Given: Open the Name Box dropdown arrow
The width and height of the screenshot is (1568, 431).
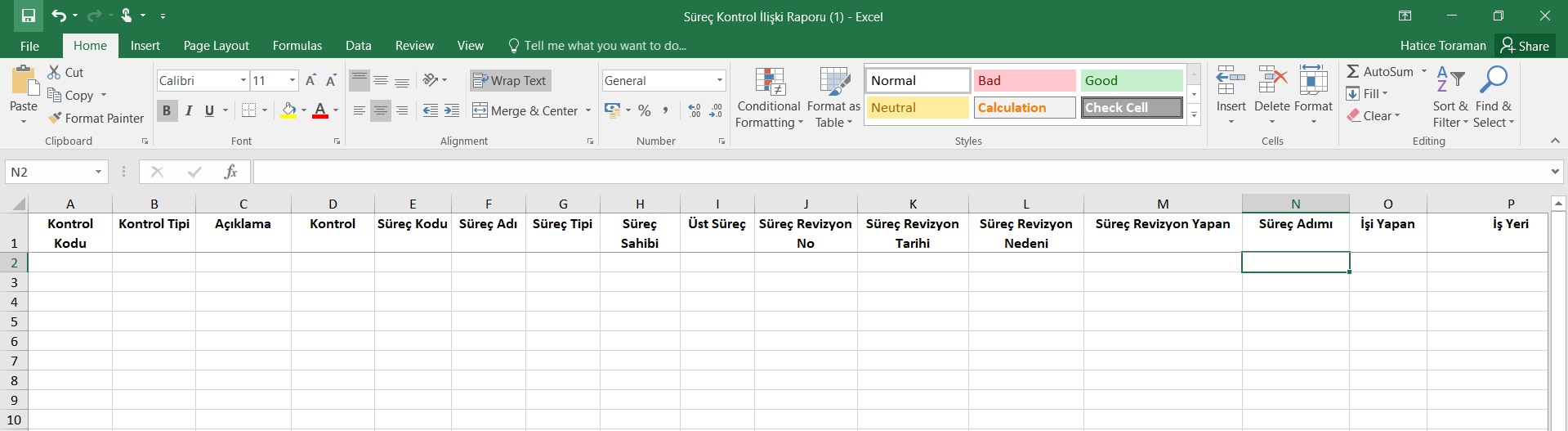Looking at the screenshot, I should click(x=98, y=172).
